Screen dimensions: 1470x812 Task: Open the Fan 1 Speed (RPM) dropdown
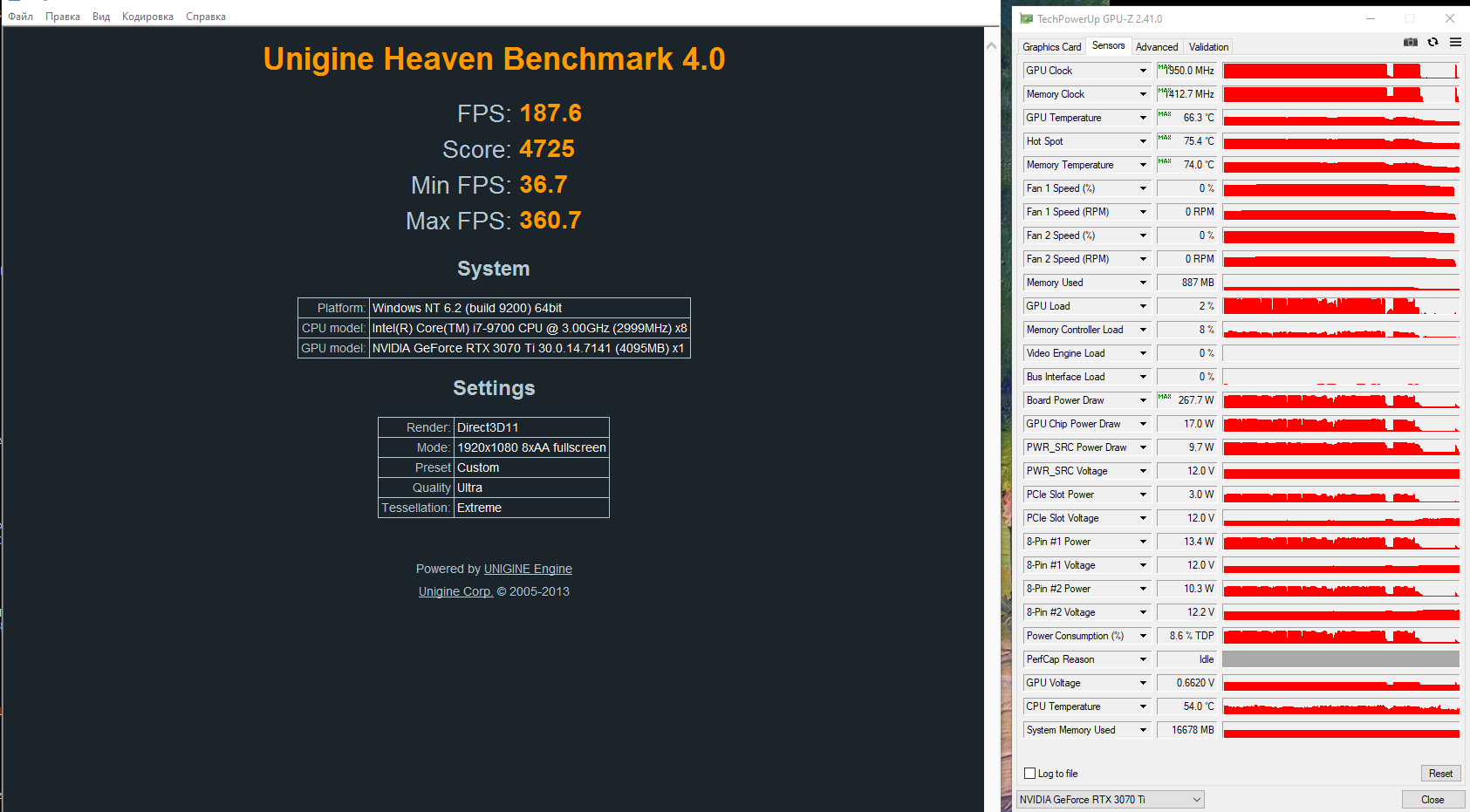[x=1143, y=212]
